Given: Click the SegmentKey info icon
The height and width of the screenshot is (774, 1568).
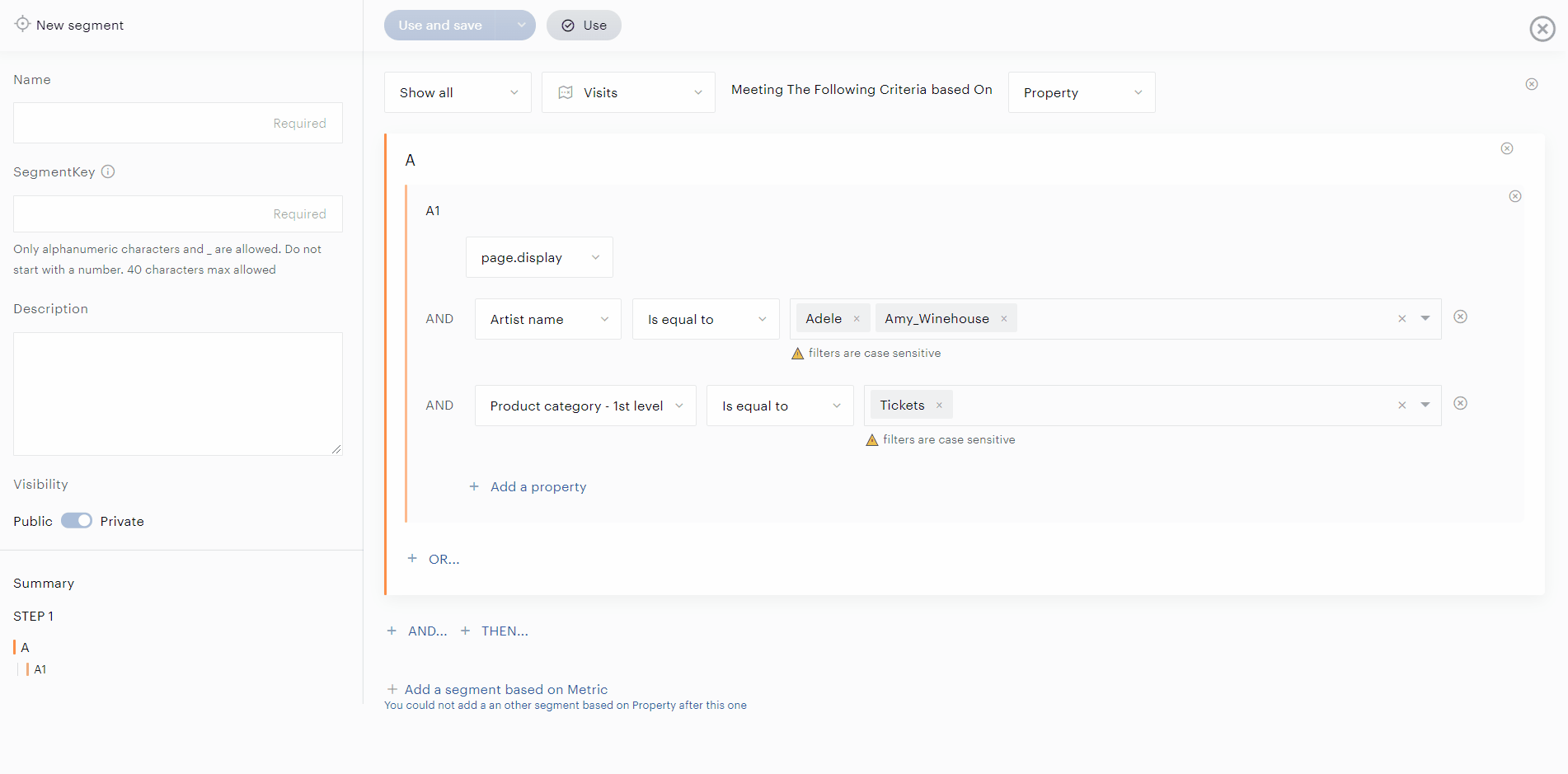Looking at the screenshot, I should point(108,171).
